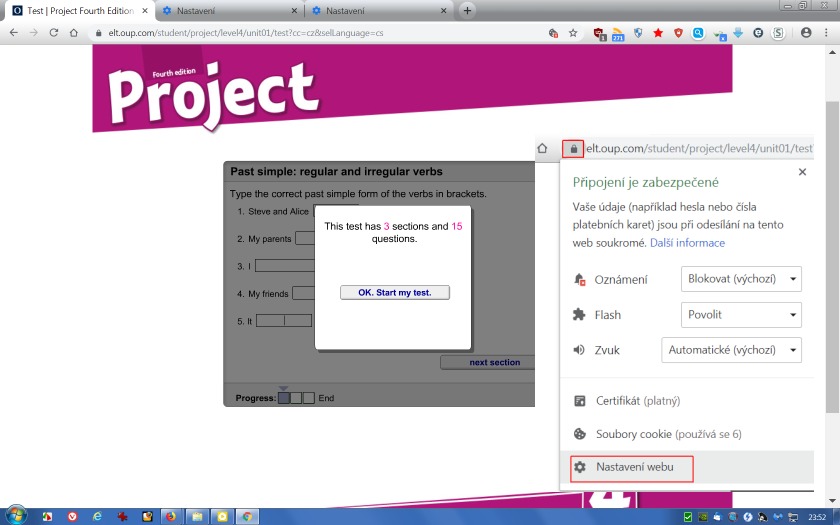Open Firefox from the taskbar
The image size is (840, 525).
[171, 516]
